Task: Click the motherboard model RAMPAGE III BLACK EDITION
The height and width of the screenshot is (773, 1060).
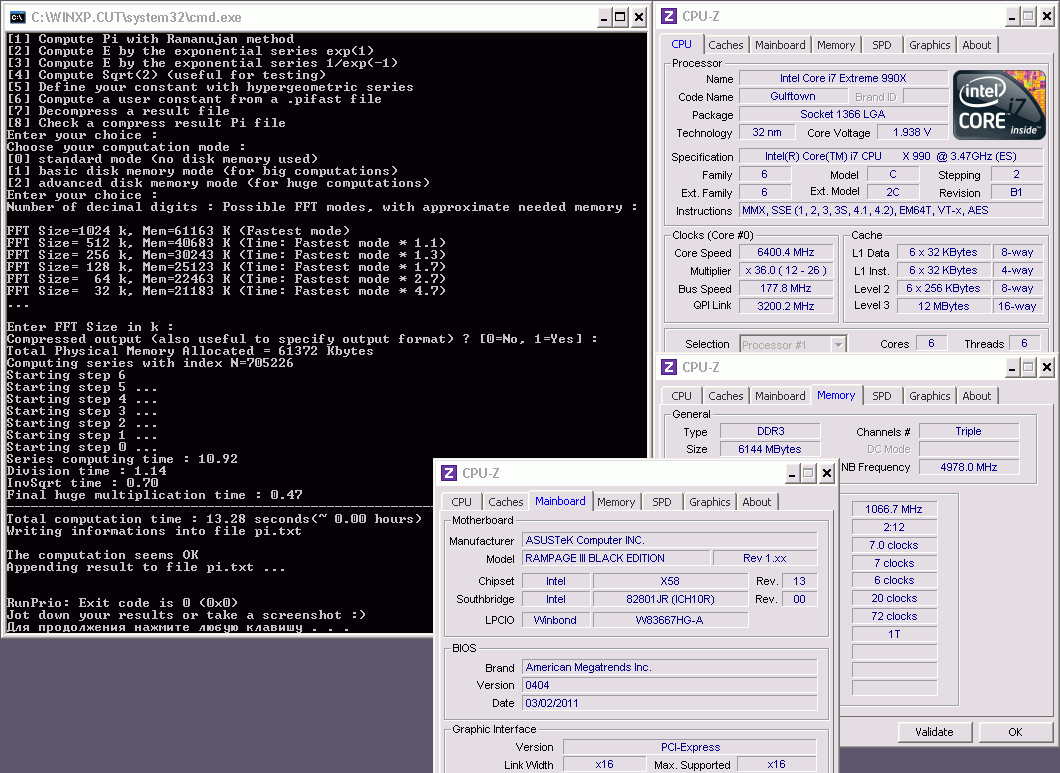Action: click(617, 558)
